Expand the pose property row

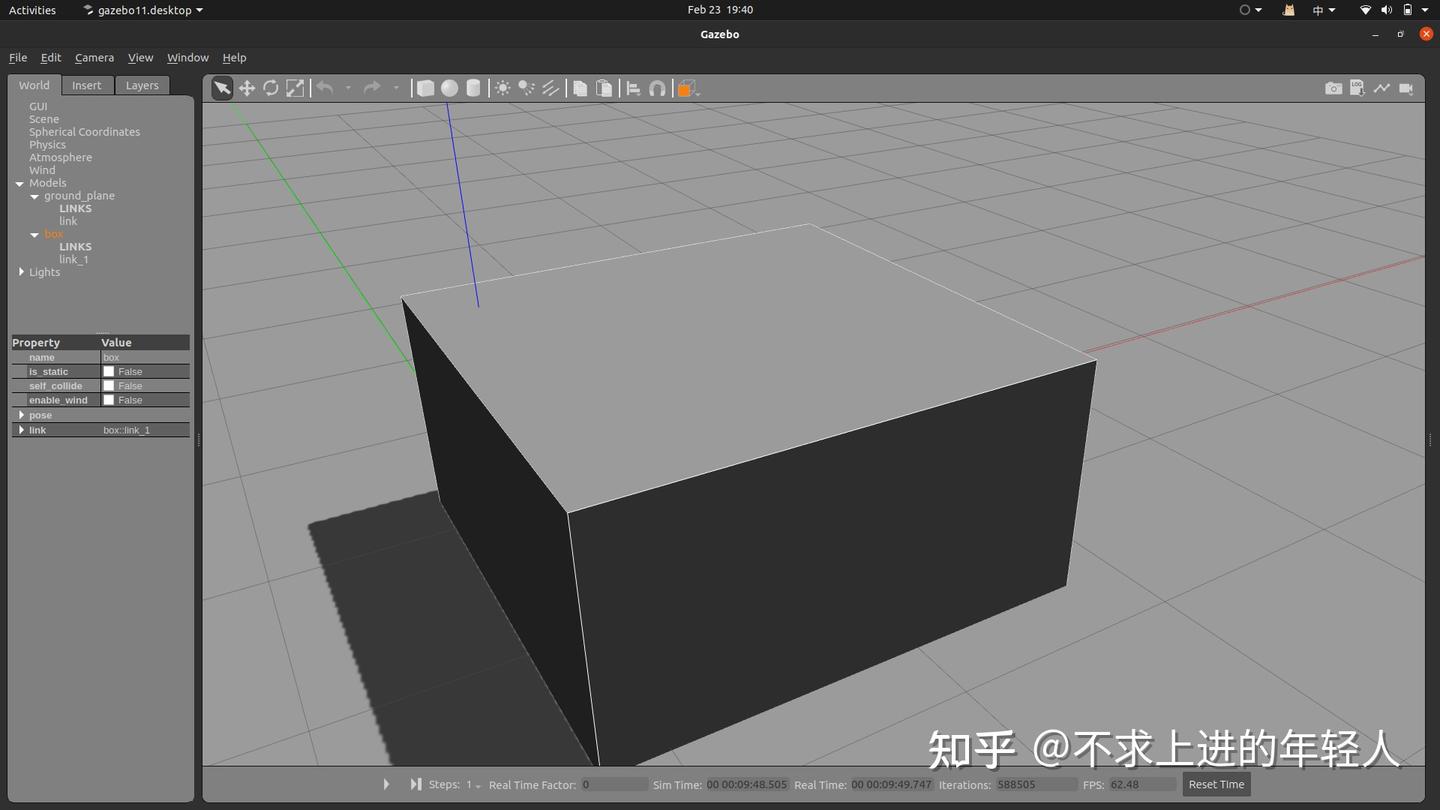tap(22, 415)
